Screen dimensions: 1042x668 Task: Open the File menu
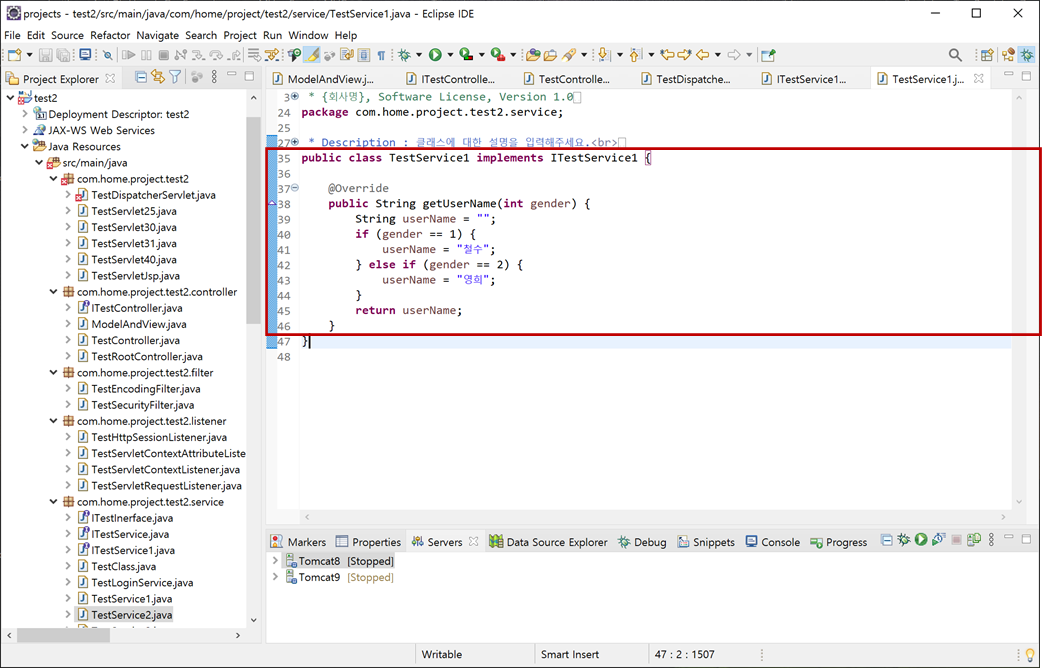pos(12,35)
